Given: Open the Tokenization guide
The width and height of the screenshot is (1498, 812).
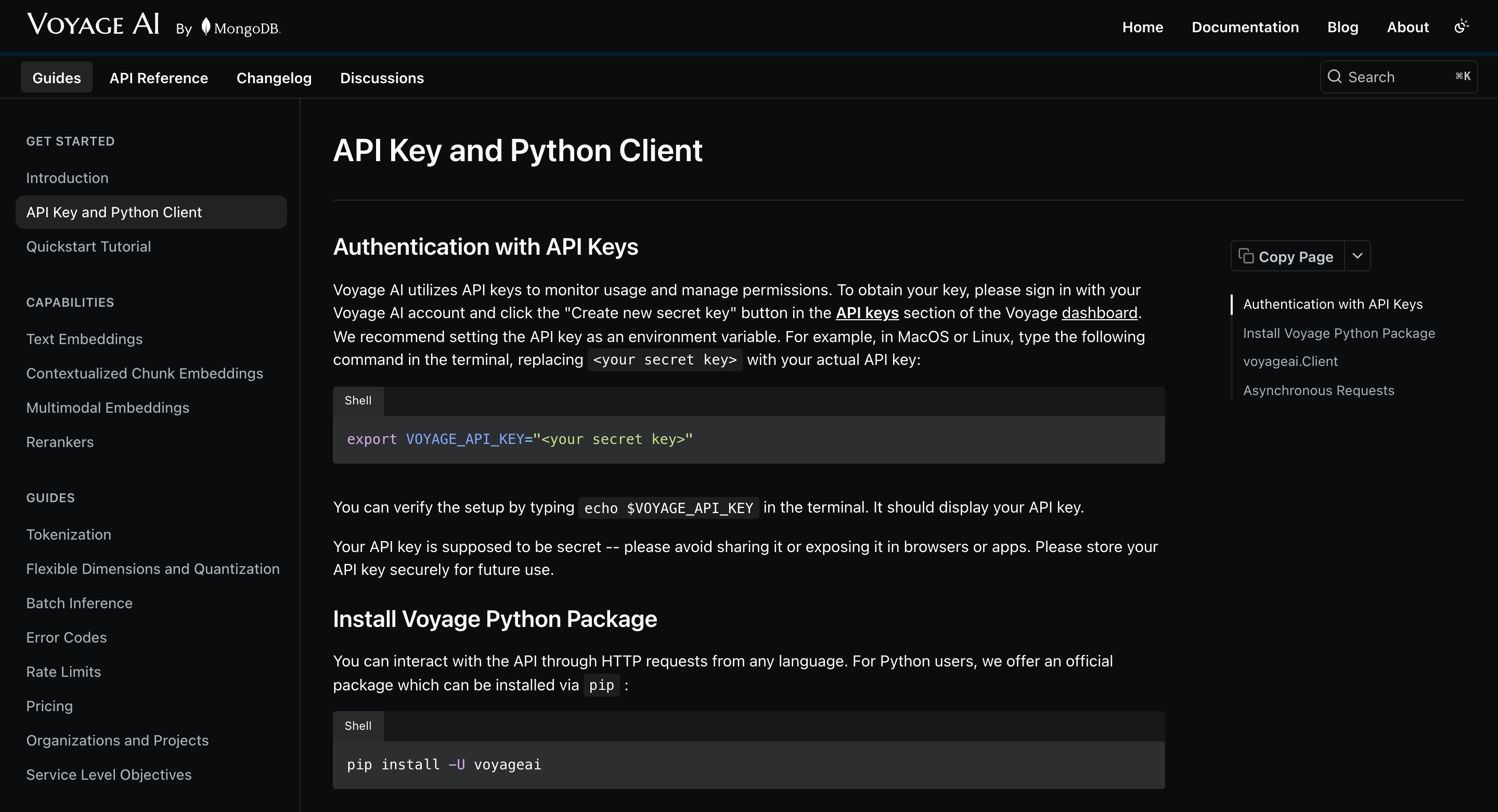Looking at the screenshot, I should pos(69,534).
